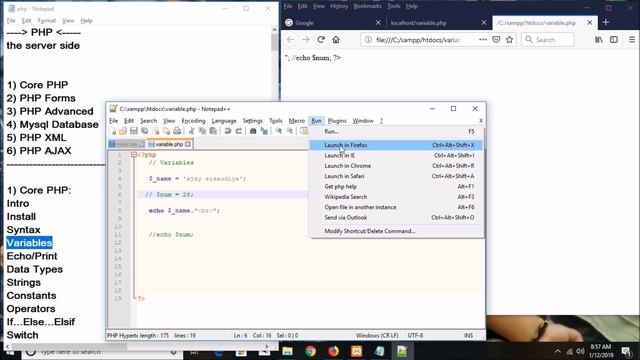The image size is (640, 360).
Task: Click the Save to Pocket icon
Action: click(x=496, y=40)
